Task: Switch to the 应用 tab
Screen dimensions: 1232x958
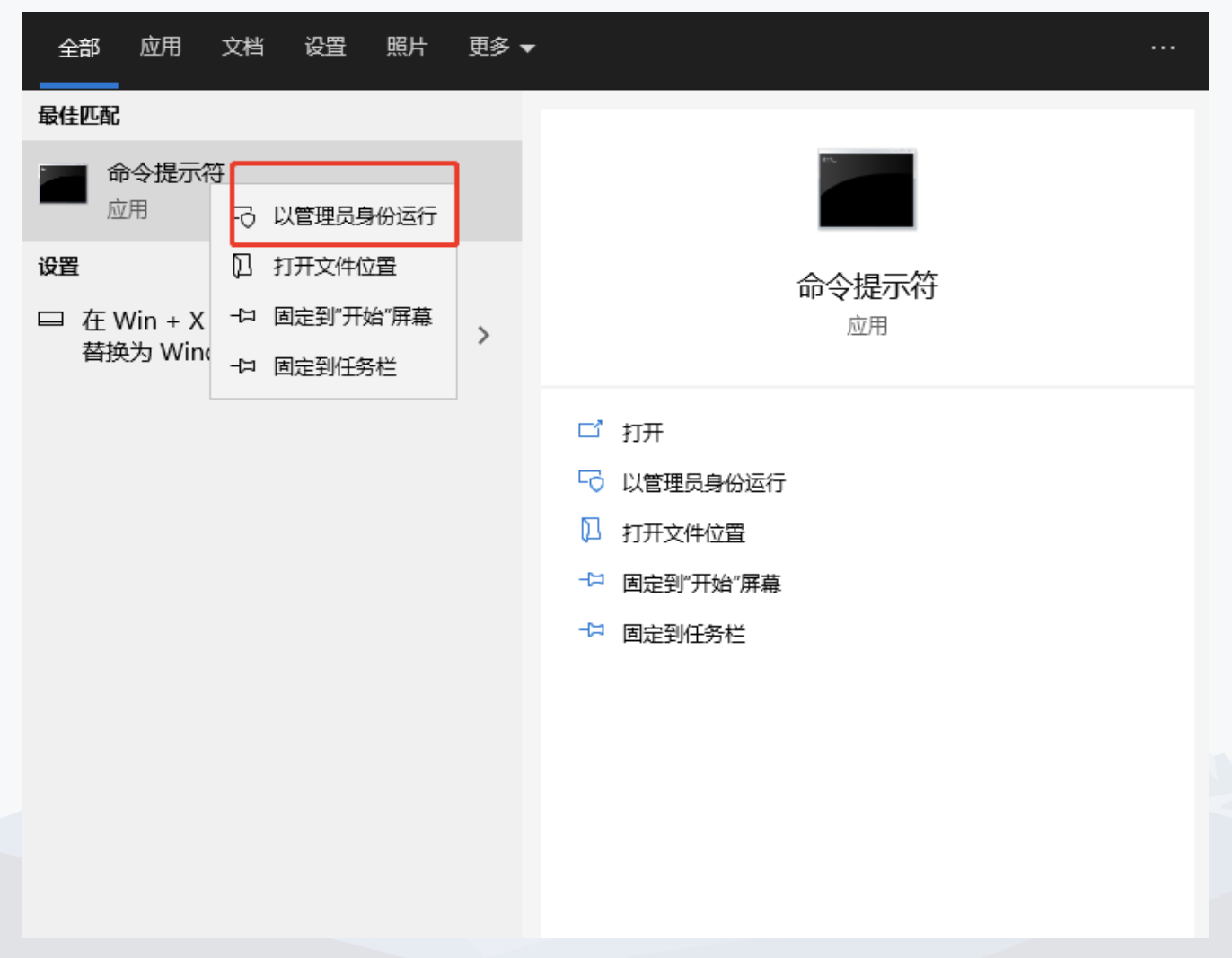Action: (x=161, y=47)
